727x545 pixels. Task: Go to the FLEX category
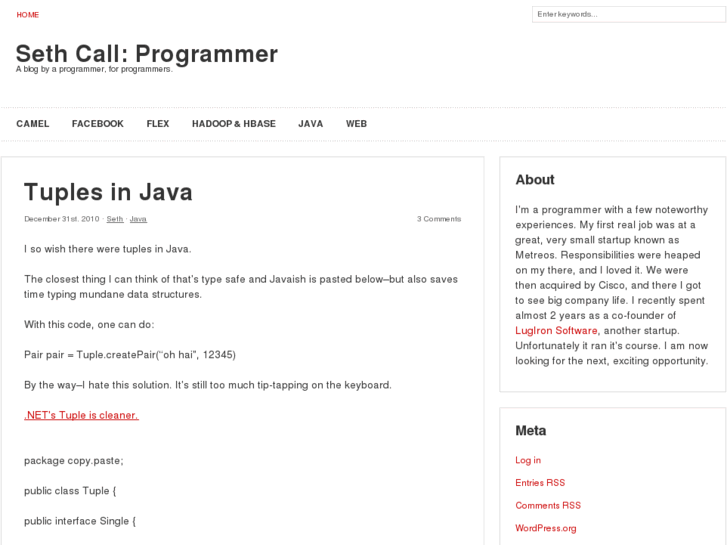tap(158, 124)
